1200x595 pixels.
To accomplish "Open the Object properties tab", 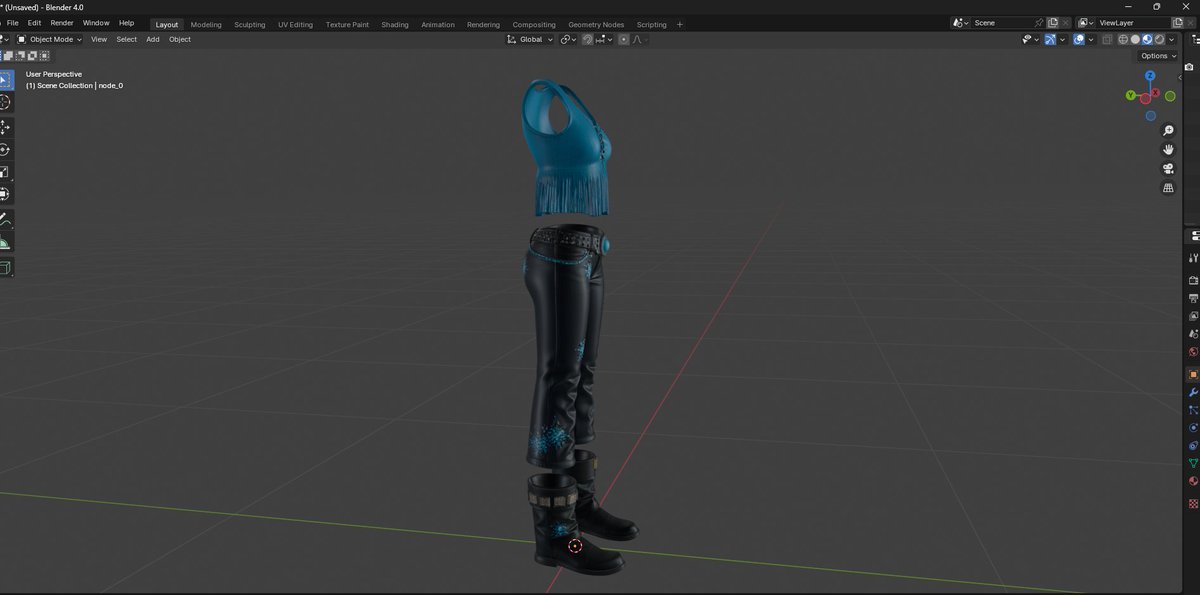I will (1193, 374).
